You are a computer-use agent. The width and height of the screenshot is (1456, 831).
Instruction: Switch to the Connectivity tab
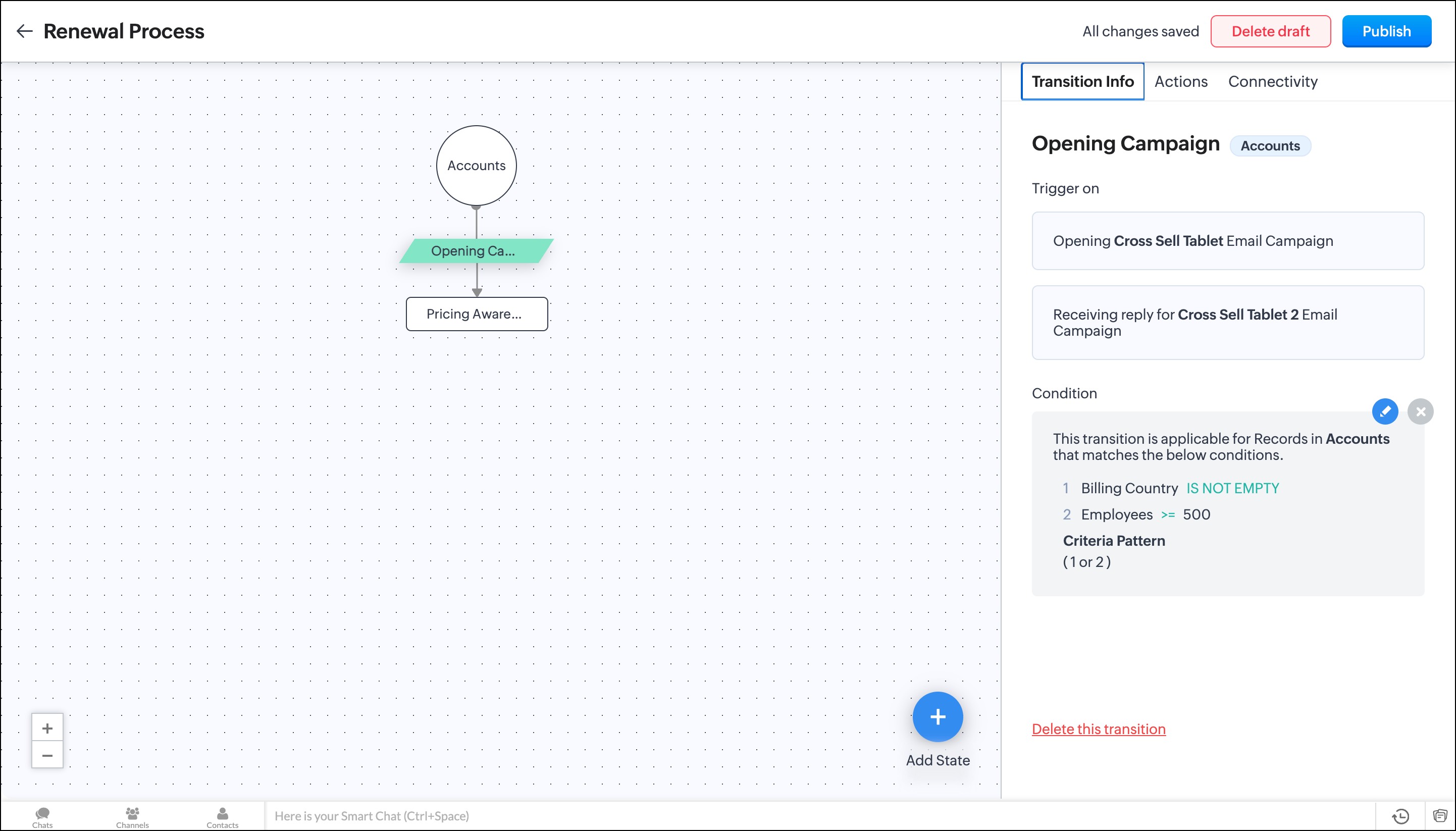click(x=1272, y=82)
